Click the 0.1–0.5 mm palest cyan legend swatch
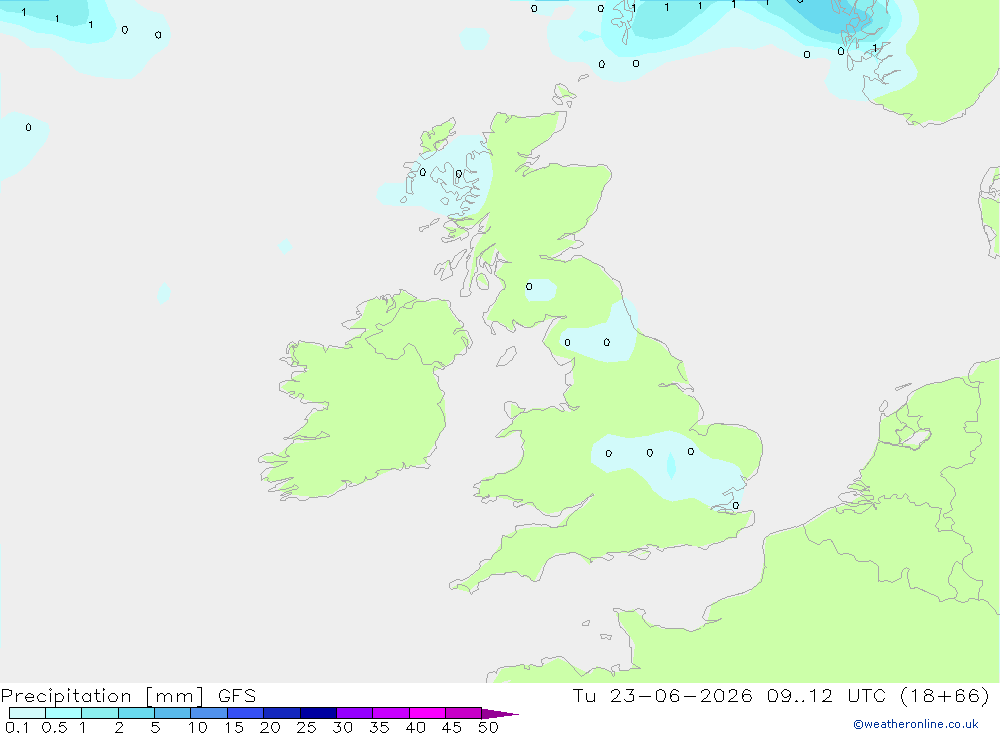Screen dimensions: 1000x733 [27, 713]
